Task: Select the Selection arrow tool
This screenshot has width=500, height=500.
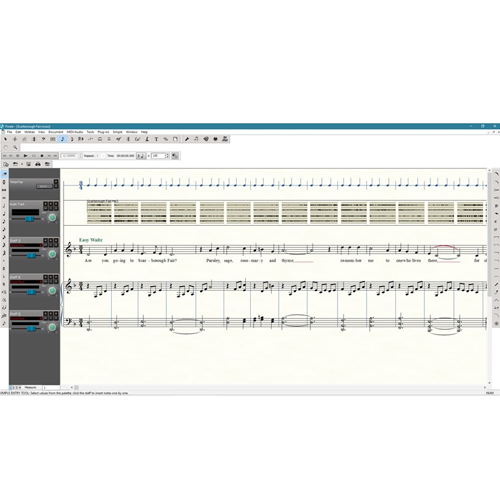Action: click(x=6, y=139)
